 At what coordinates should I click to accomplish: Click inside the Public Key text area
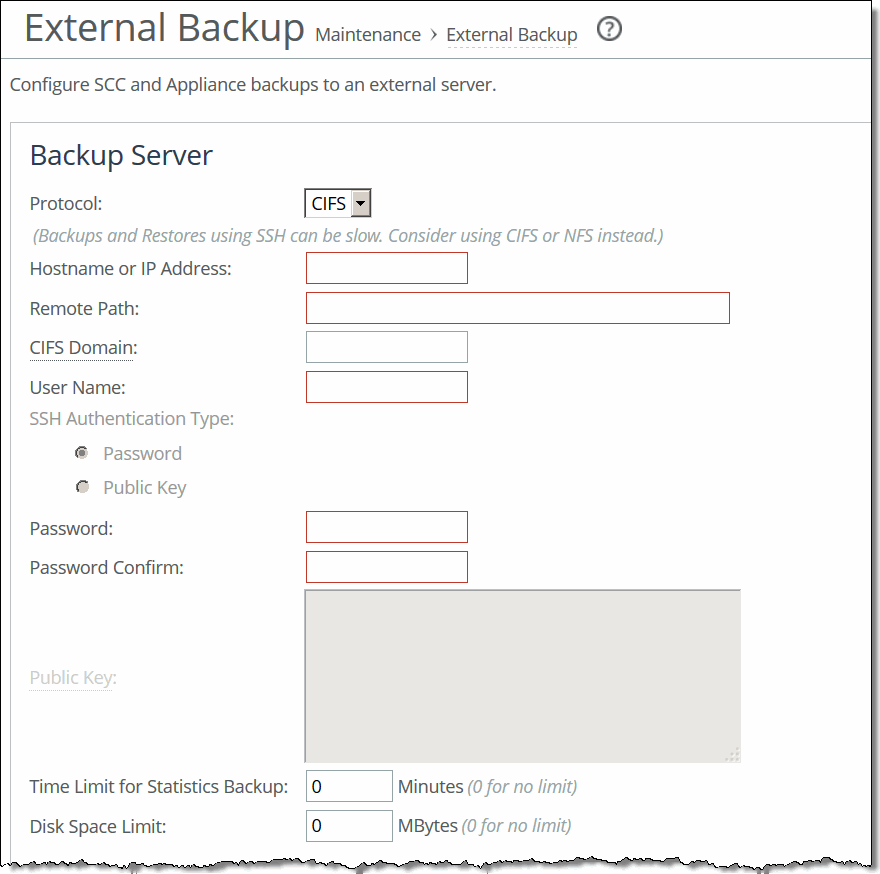522,673
